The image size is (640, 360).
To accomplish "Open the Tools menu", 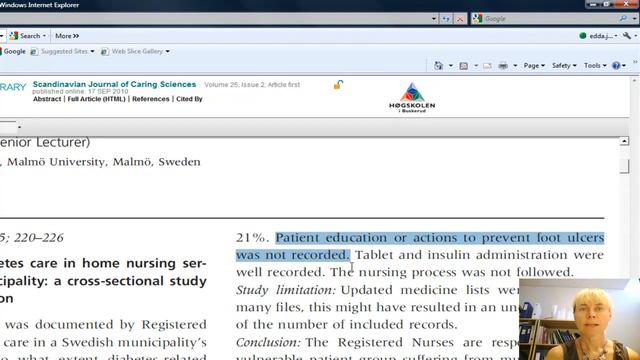I will click(x=595, y=66).
